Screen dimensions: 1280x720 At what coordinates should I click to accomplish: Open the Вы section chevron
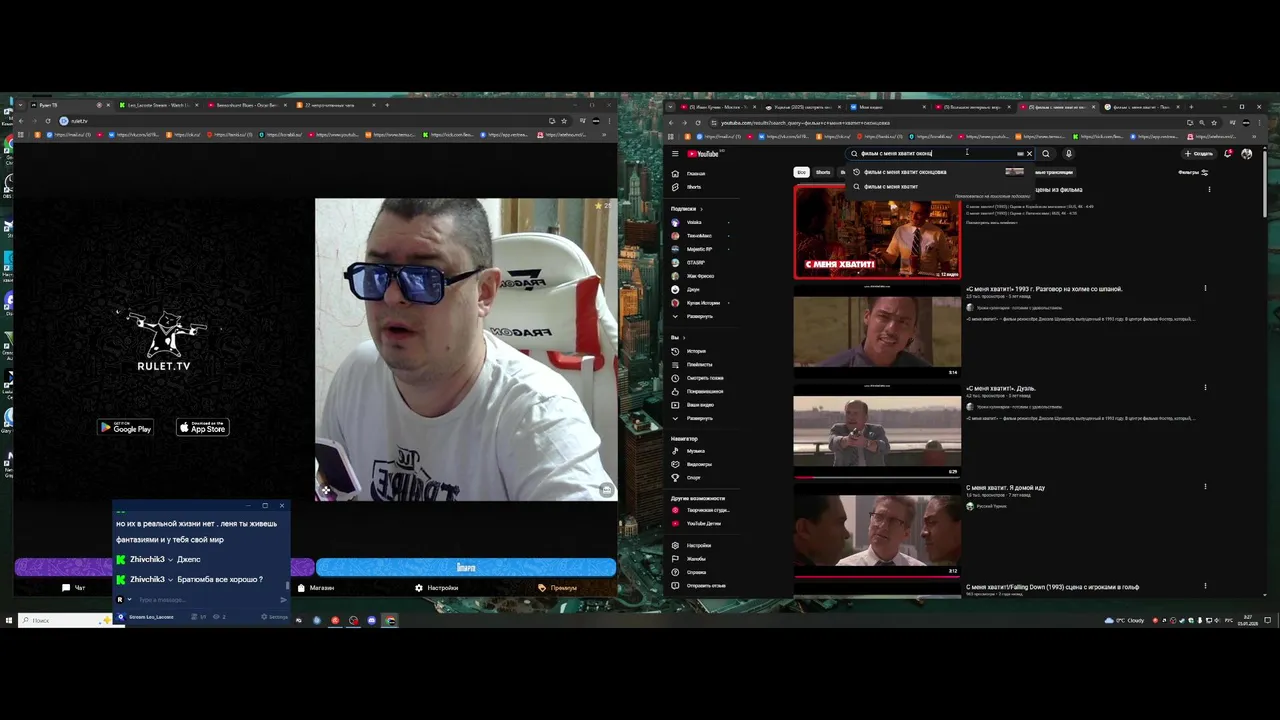pos(682,338)
